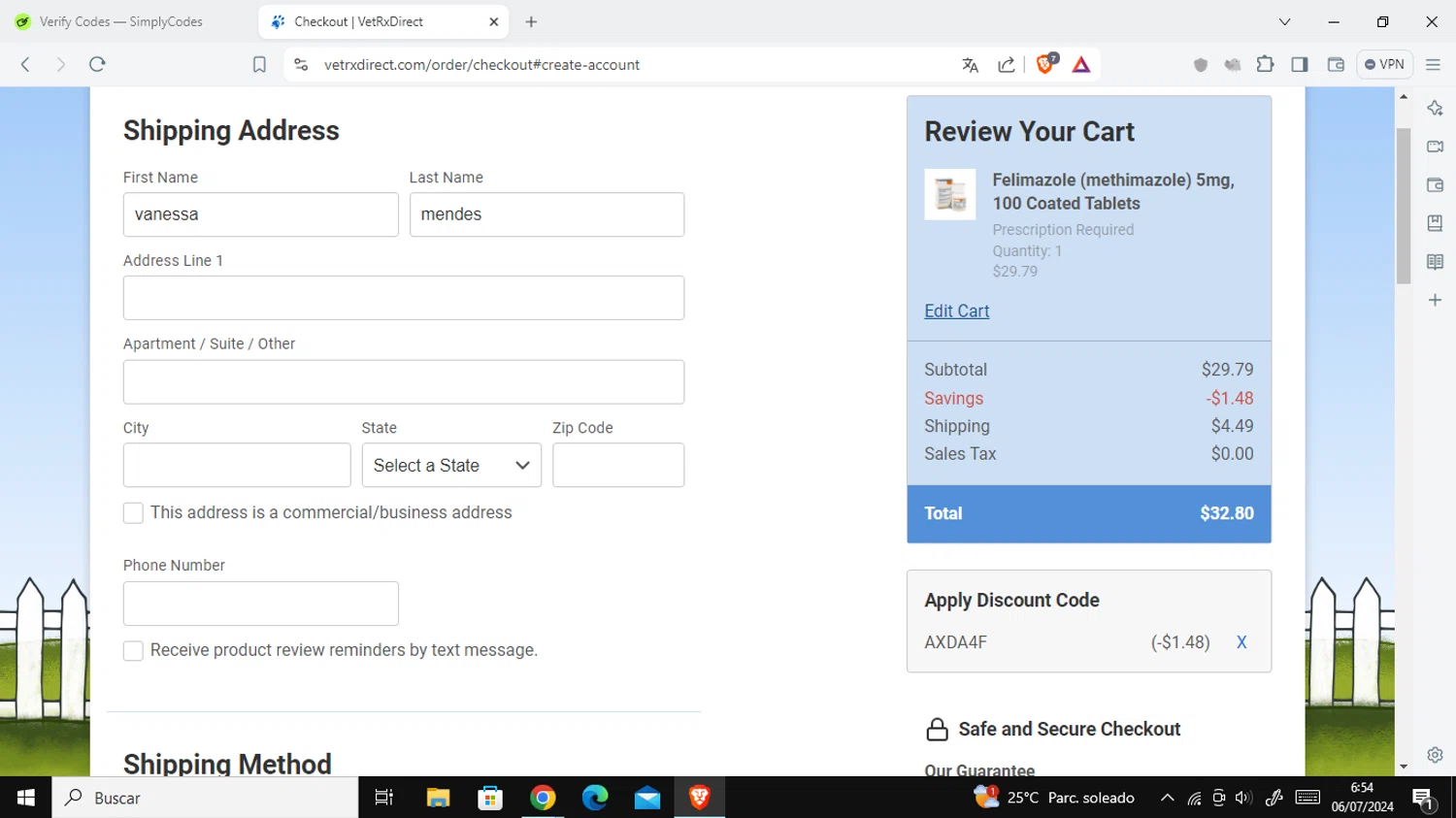Open the Leo AI sidebar icon
1456x818 pixels.
tap(1435, 109)
